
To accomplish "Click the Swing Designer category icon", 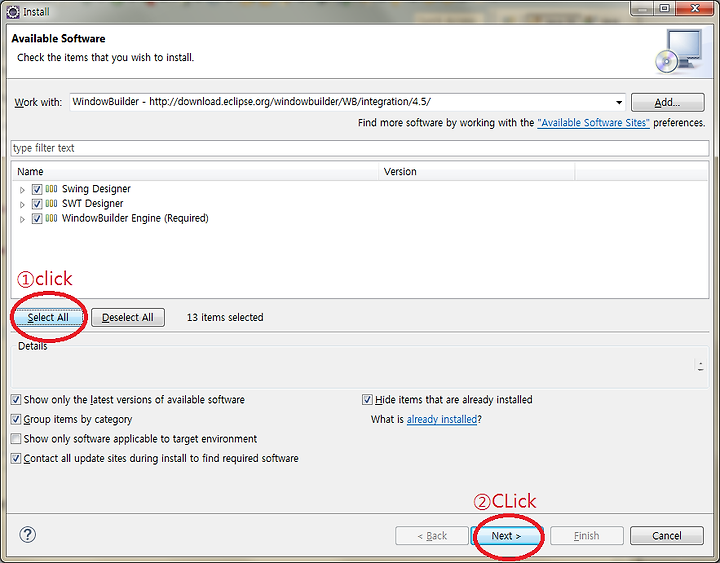I will click(51, 189).
